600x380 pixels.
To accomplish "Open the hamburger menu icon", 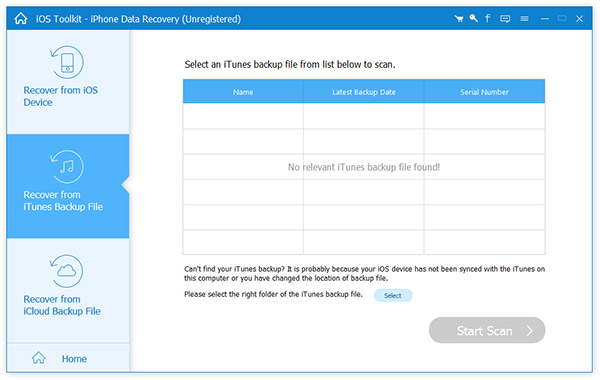I will pyautogui.click(x=524, y=18).
